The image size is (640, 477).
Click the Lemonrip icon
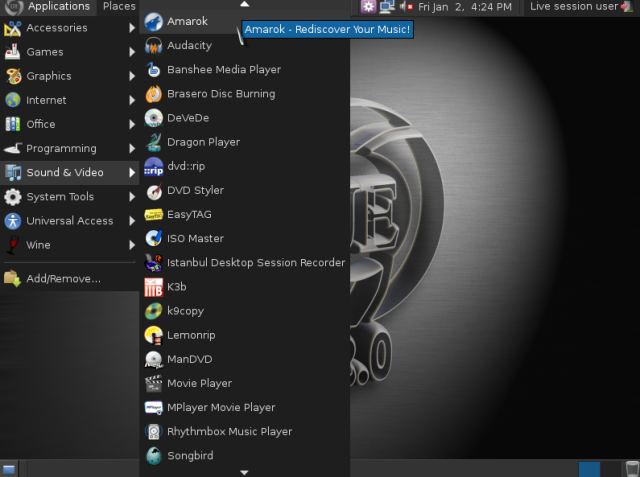[153, 335]
